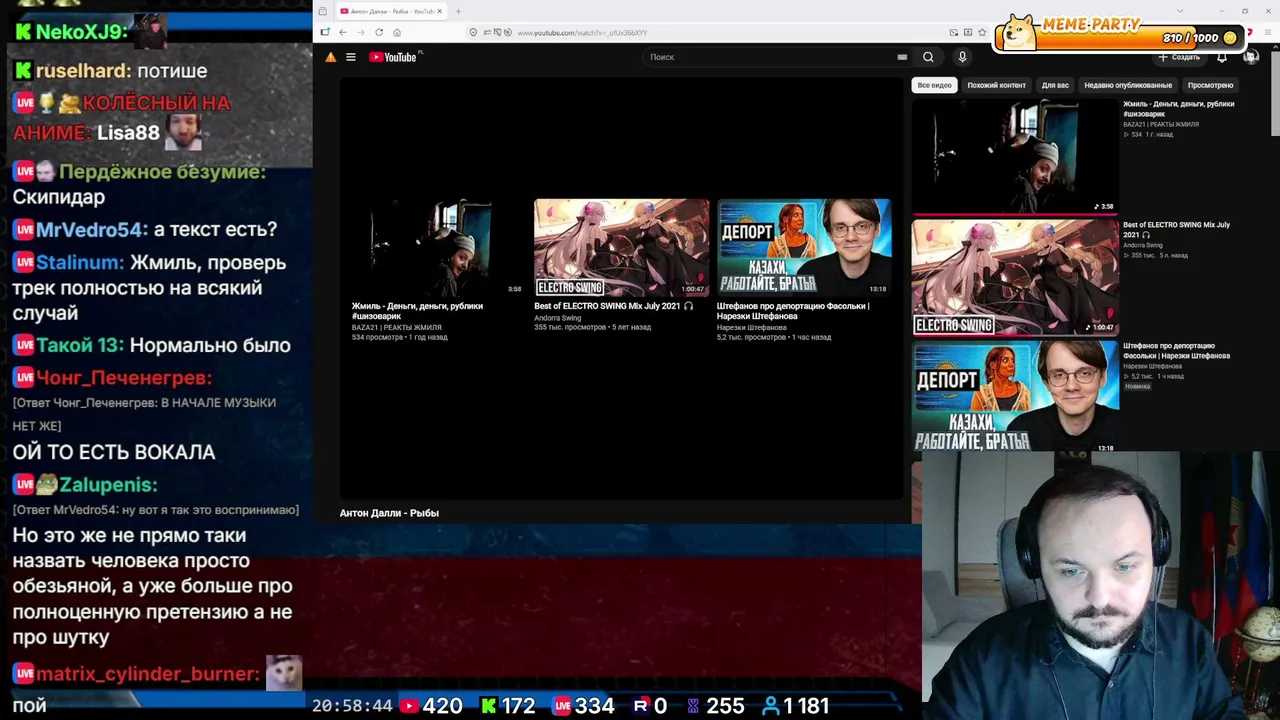This screenshot has height=720, width=1280.
Task: Click chat username NekoXJ9
Action: (x=80, y=32)
